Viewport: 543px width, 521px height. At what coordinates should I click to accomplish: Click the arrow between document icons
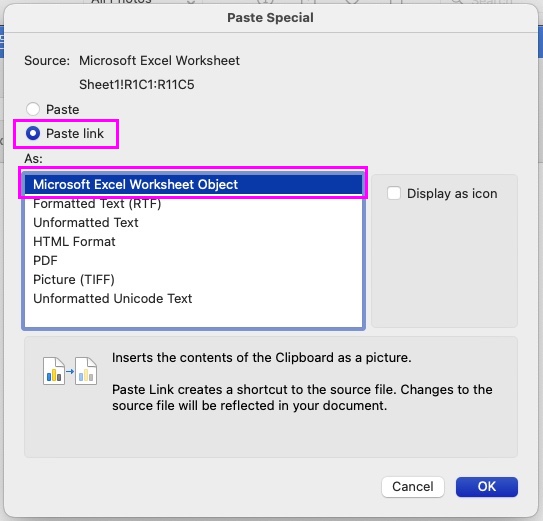coord(70,371)
